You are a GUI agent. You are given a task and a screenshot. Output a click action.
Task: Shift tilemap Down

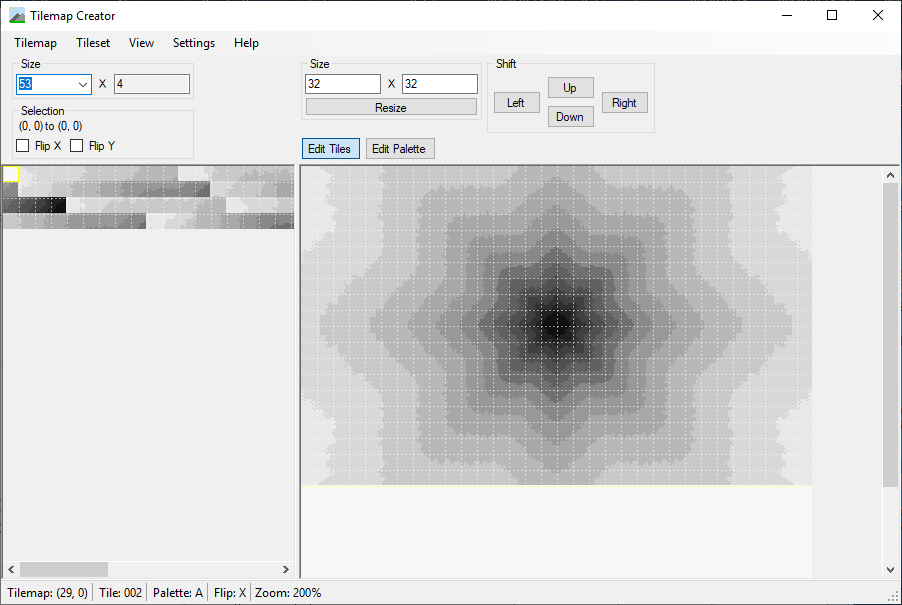(570, 117)
